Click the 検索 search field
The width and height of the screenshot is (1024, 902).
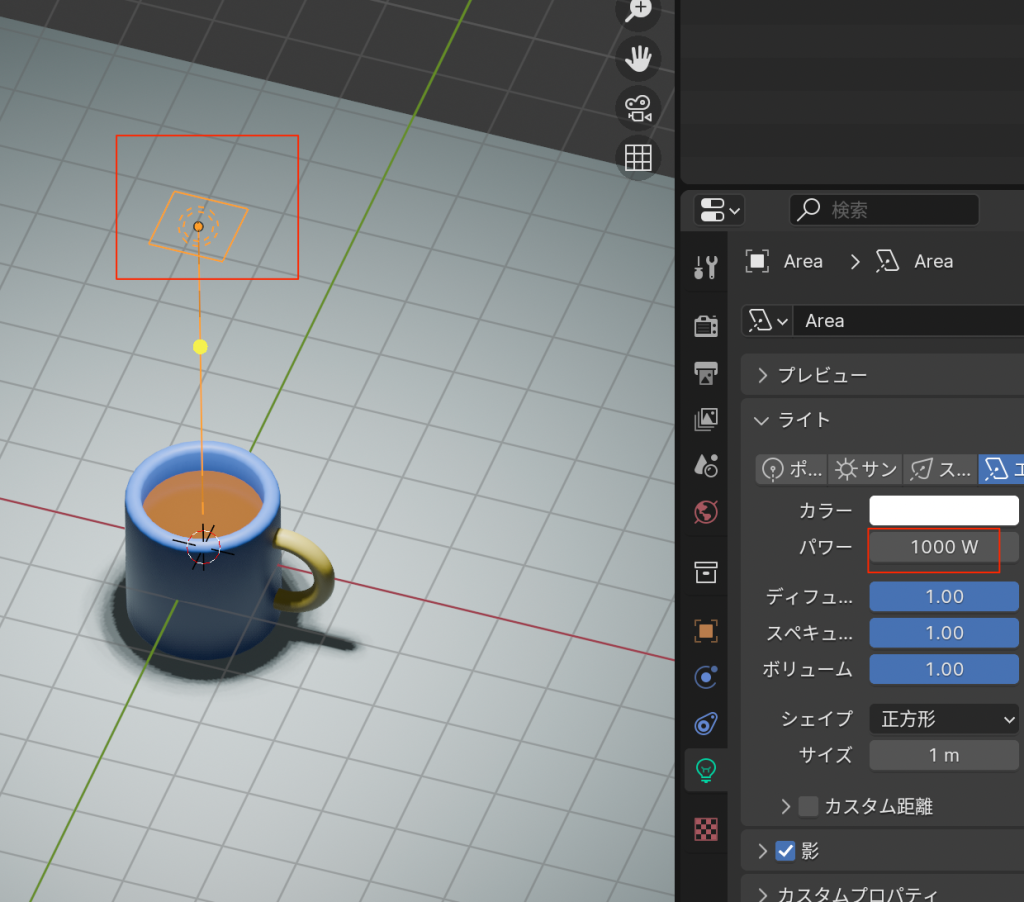click(884, 210)
